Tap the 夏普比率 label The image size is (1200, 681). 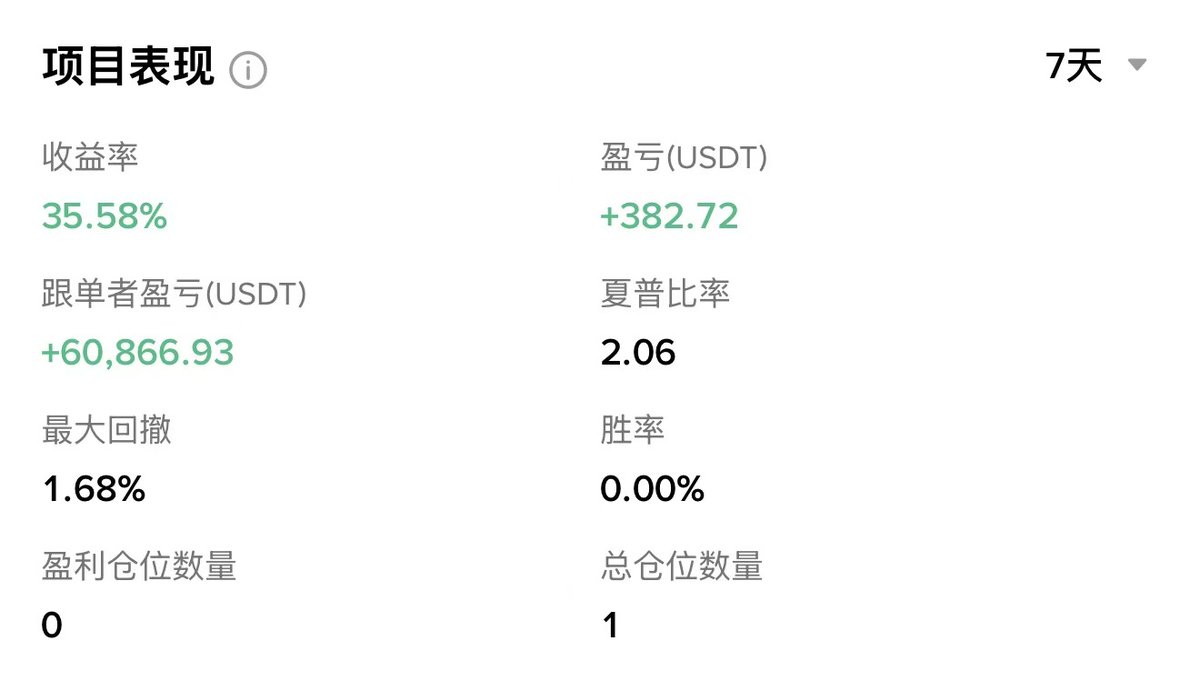click(665, 294)
